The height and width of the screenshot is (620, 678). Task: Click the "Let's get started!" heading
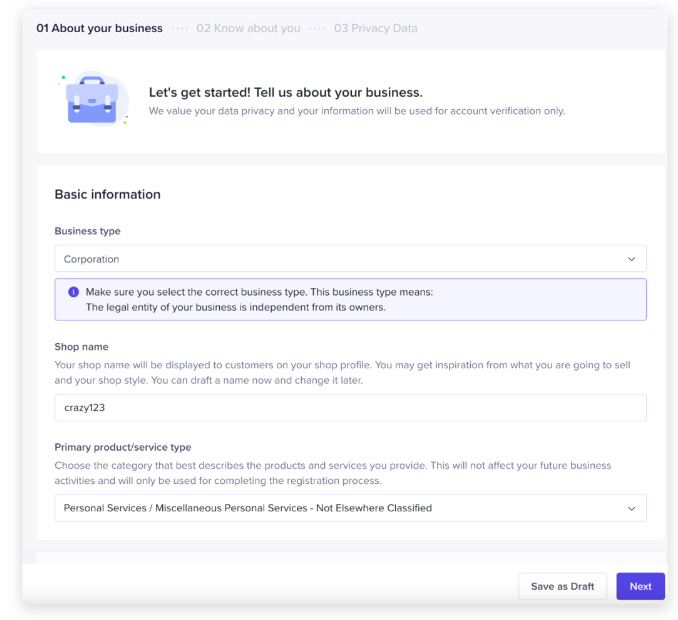tap(285, 92)
